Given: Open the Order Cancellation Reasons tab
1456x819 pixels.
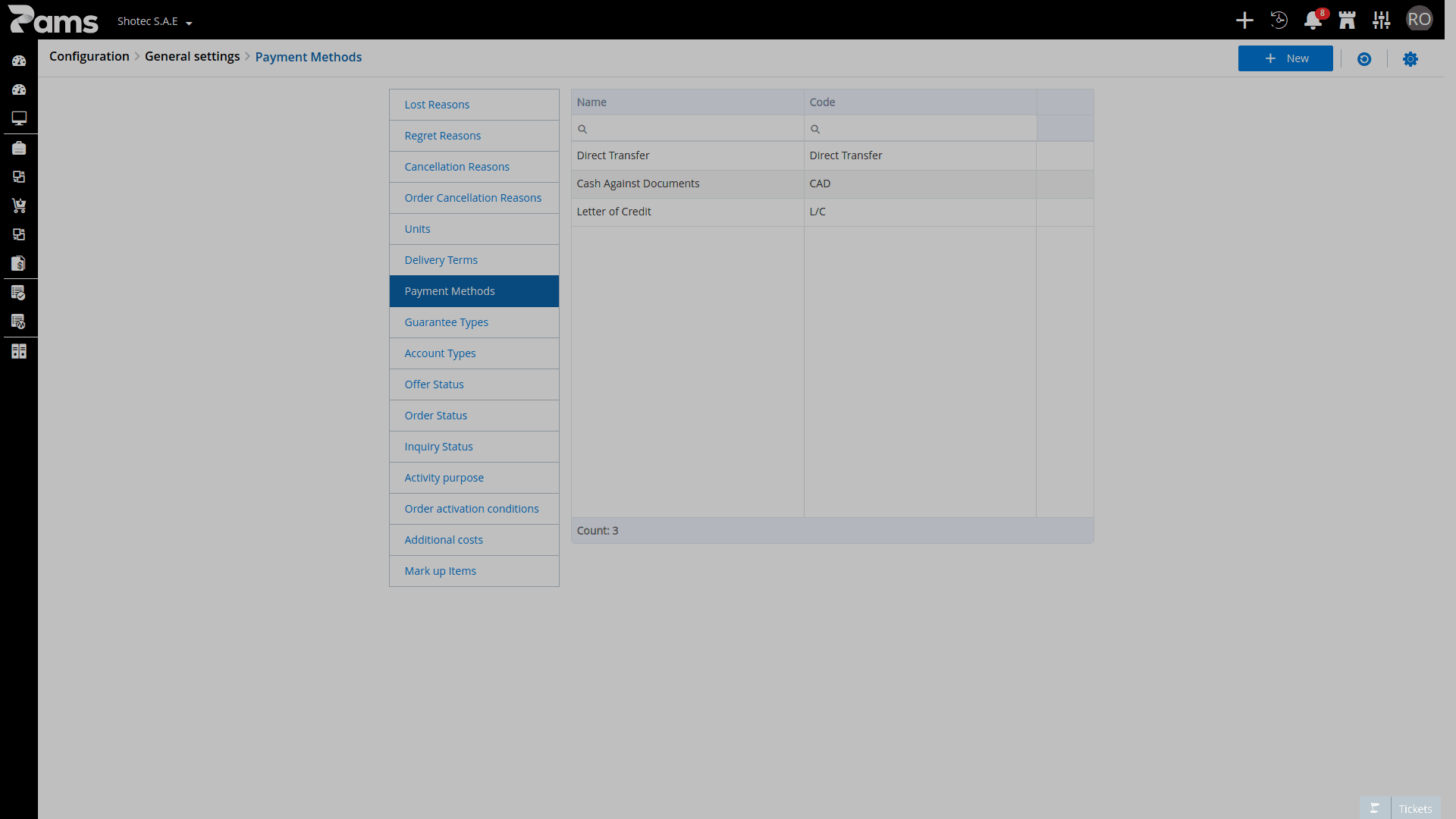Looking at the screenshot, I should click(474, 198).
